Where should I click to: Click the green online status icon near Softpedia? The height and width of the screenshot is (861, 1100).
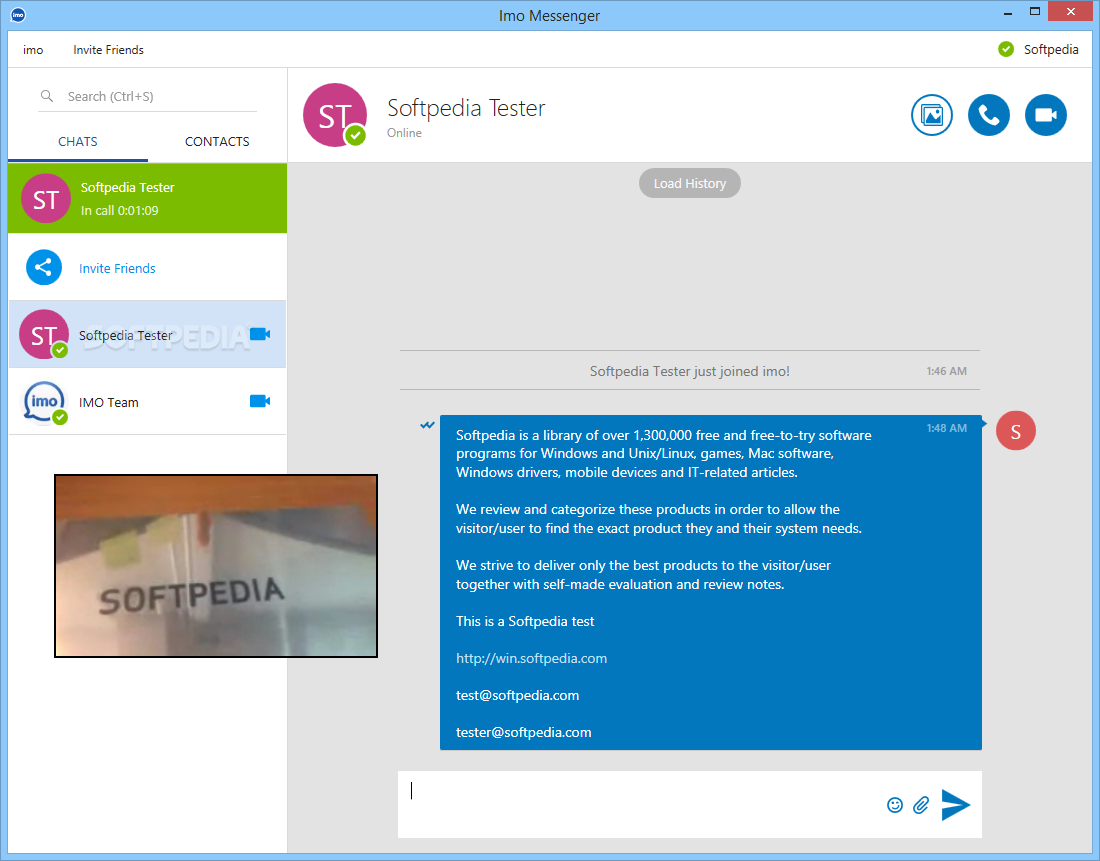1006,49
